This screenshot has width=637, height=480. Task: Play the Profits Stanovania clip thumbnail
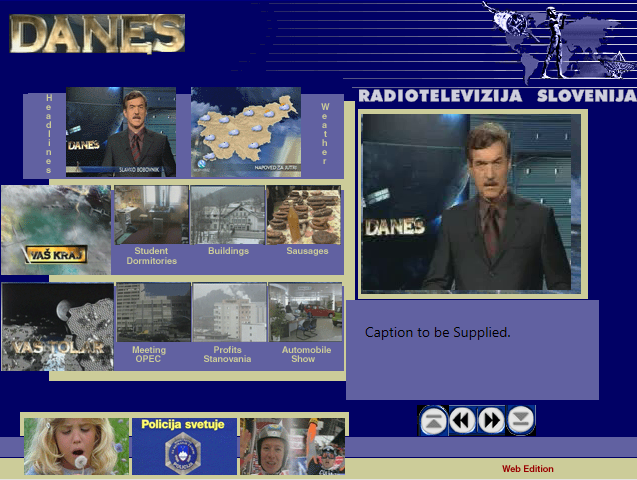[x=230, y=312]
